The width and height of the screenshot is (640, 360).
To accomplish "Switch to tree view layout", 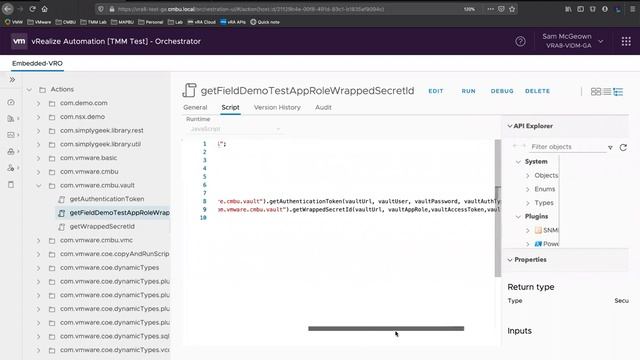I will click(x=618, y=91).
